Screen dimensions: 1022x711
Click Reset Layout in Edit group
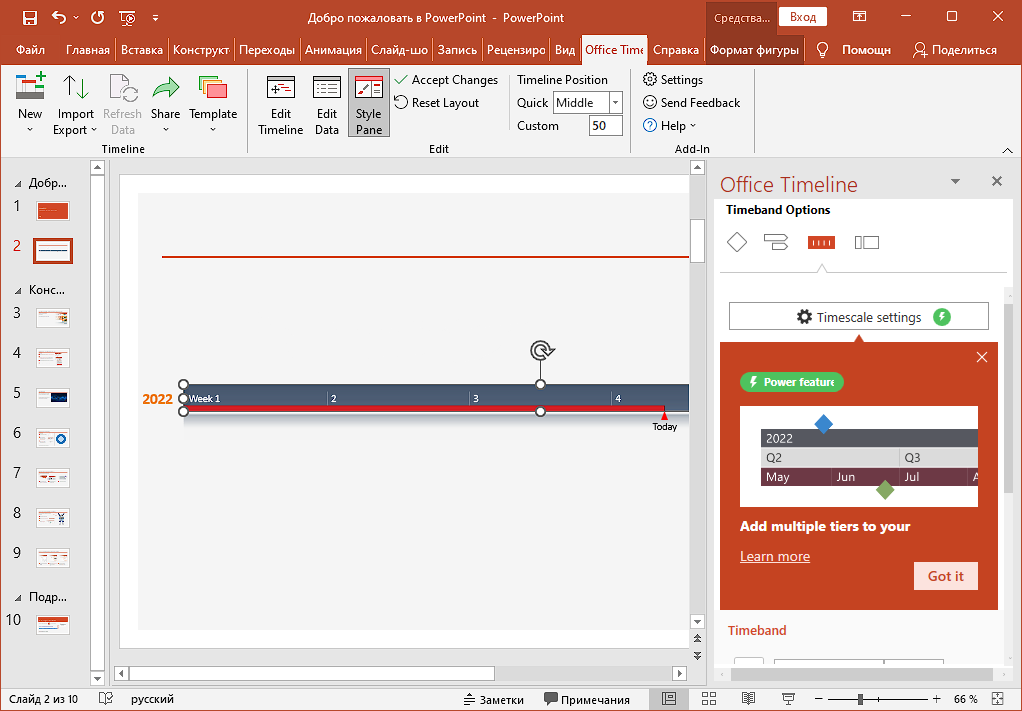(437, 103)
